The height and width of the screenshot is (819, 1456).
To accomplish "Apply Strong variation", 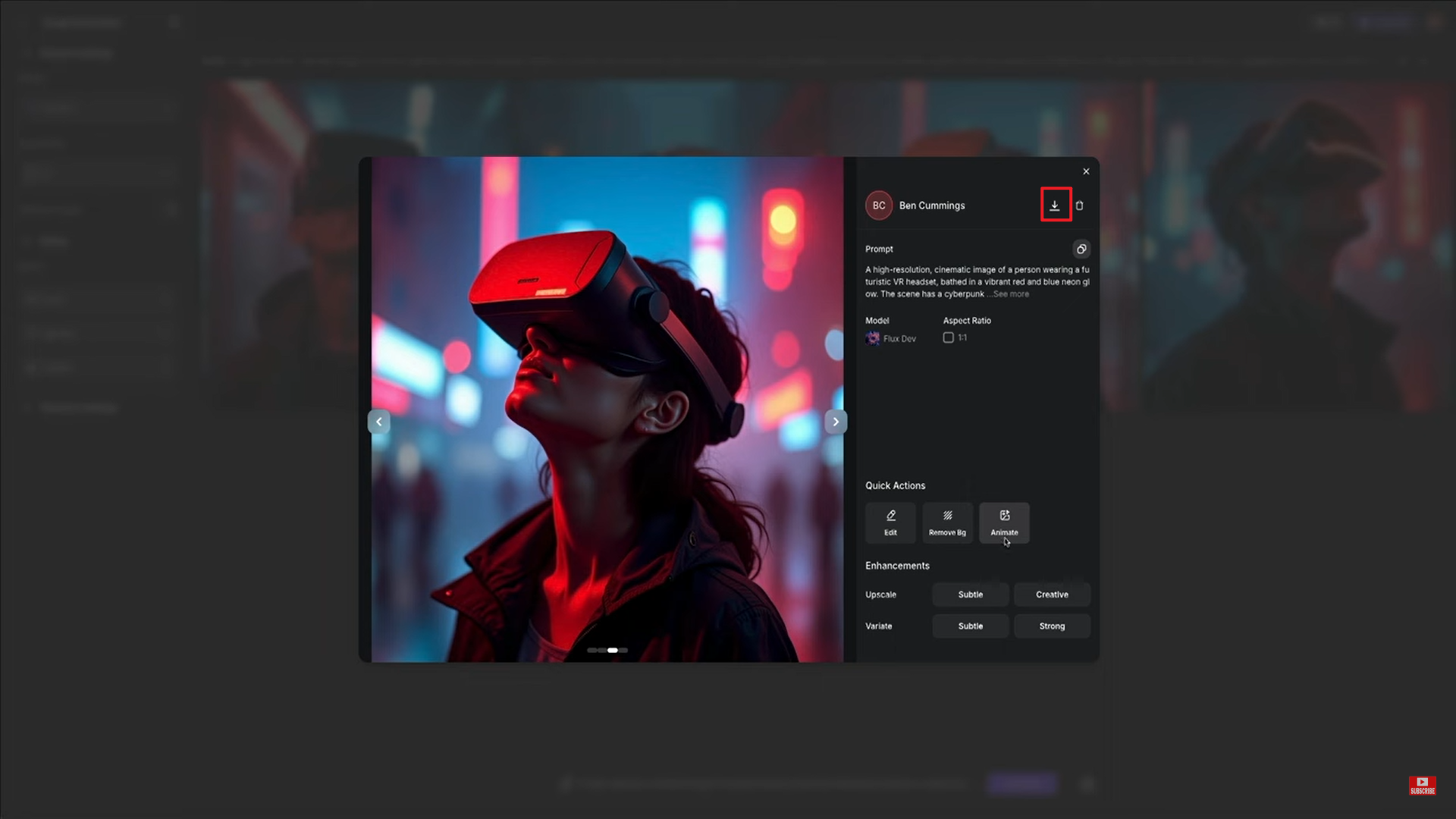I will point(1052,626).
